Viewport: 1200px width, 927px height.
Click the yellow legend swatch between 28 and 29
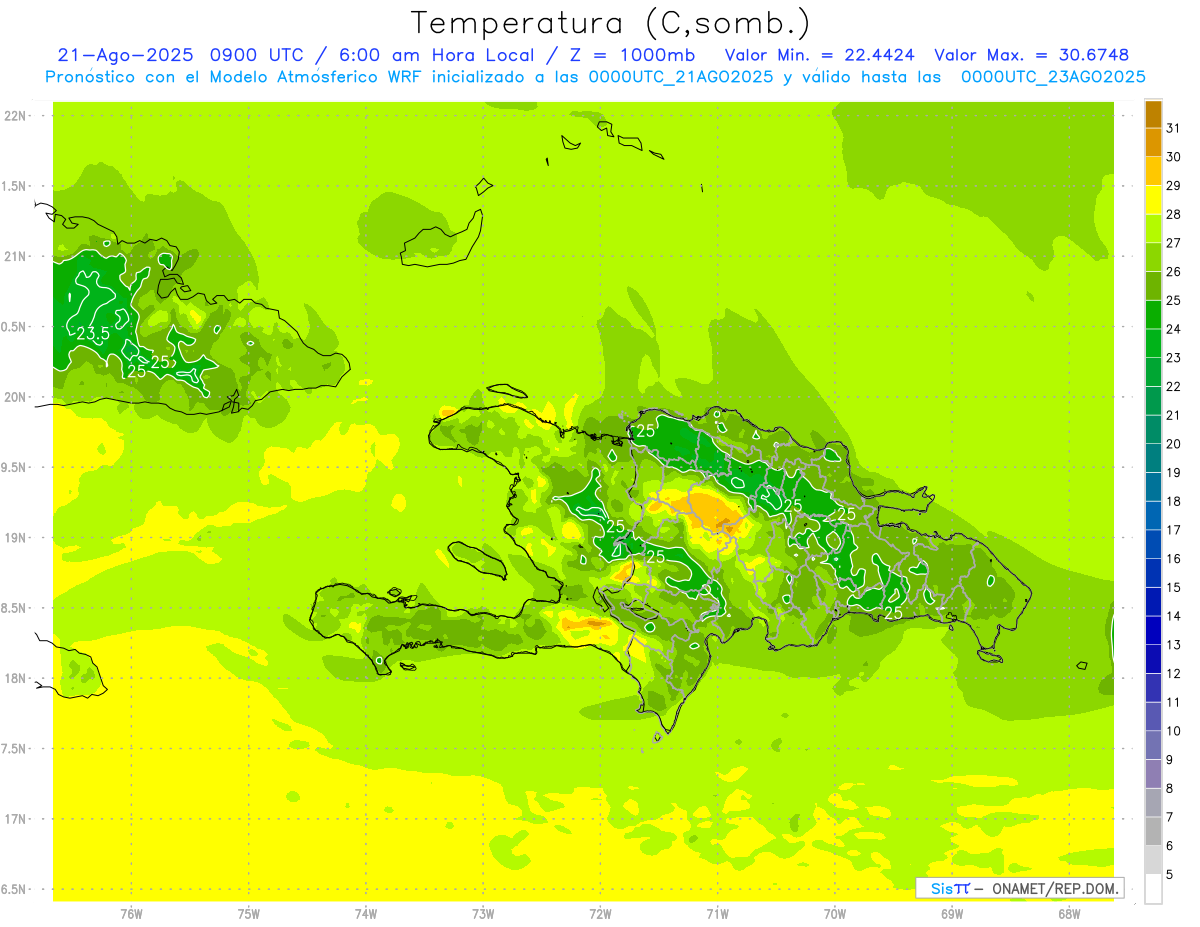(x=1153, y=200)
